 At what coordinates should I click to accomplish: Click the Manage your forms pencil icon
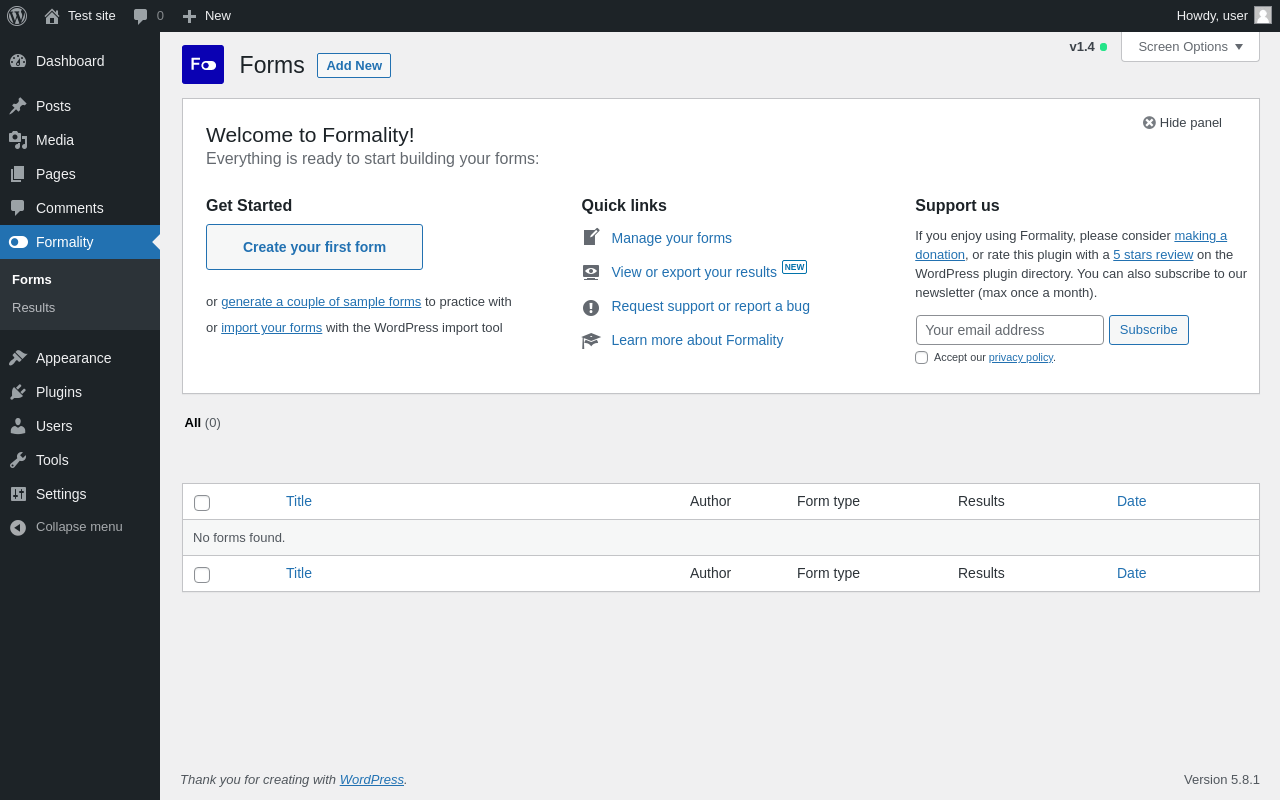point(591,238)
